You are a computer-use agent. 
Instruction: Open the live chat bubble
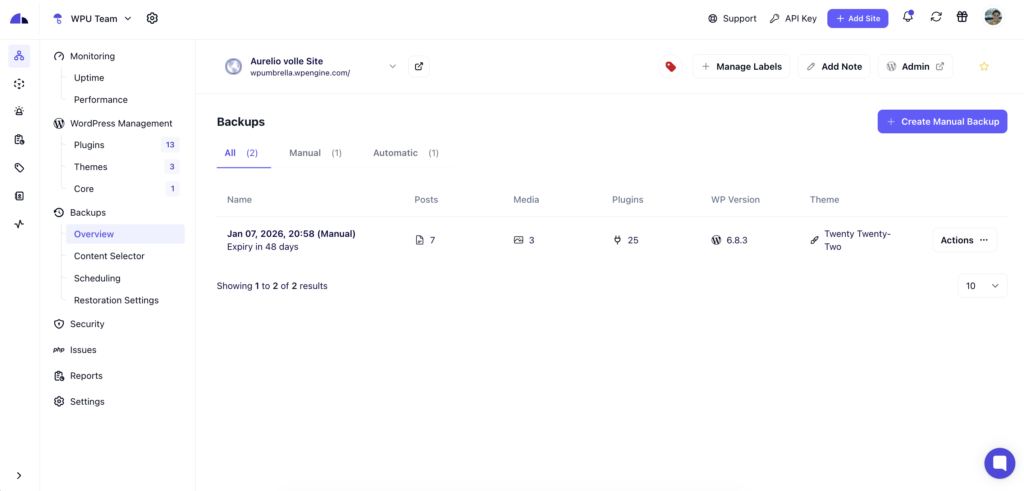(x=999, y=463)
